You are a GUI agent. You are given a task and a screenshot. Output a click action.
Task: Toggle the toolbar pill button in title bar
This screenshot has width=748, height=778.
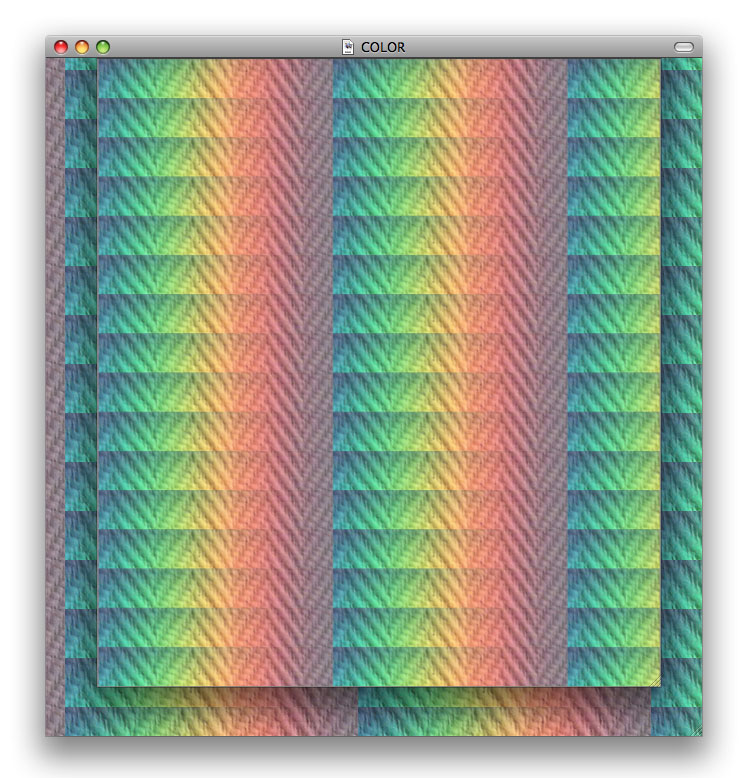click(684, 47)
